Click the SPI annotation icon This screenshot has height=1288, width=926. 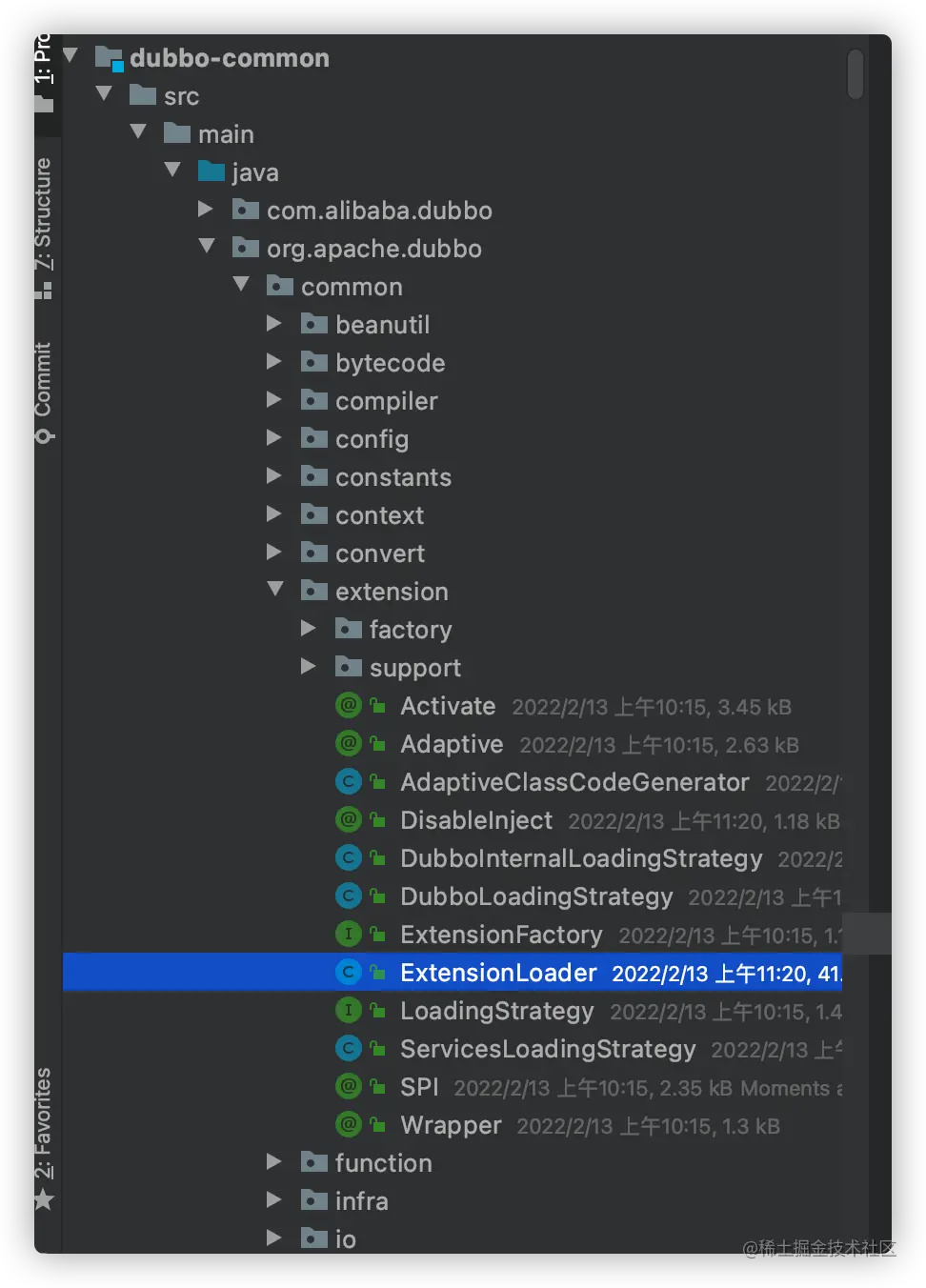pos(349,1087)
